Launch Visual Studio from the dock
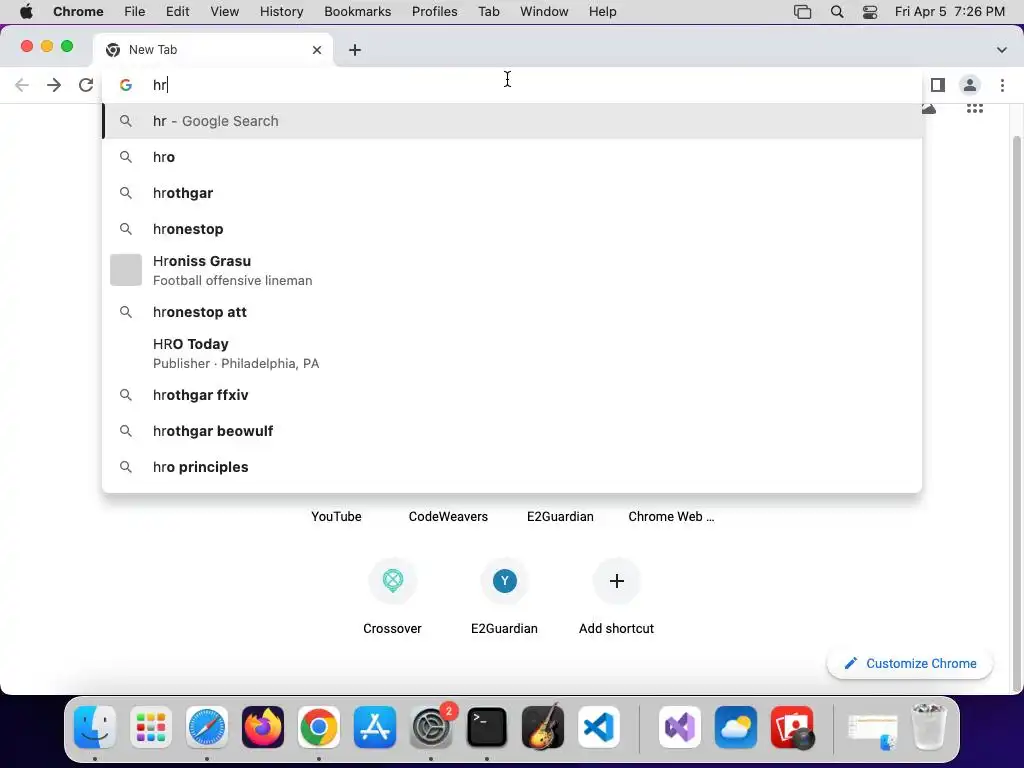 point(680,727)
